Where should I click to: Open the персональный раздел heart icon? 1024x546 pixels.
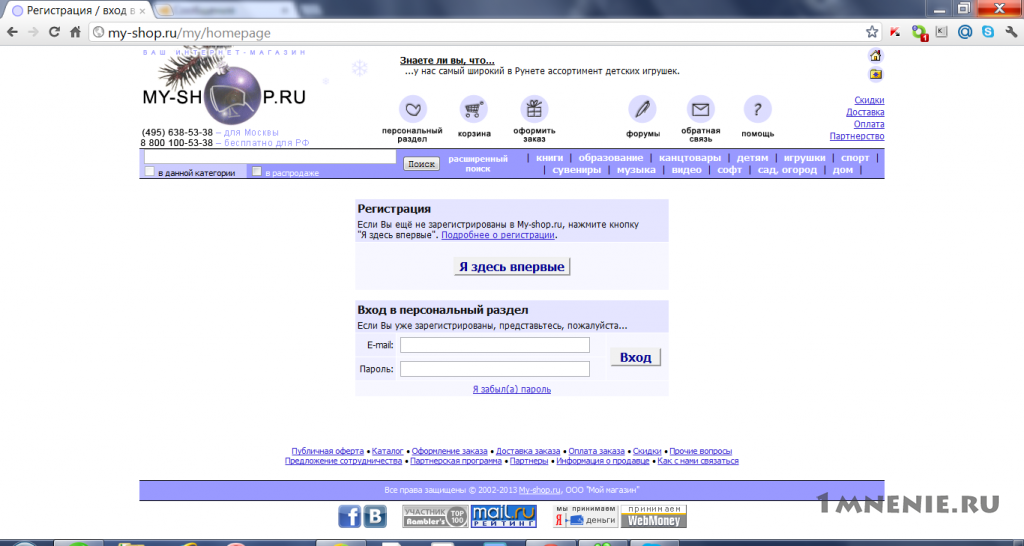pos(412,109)
